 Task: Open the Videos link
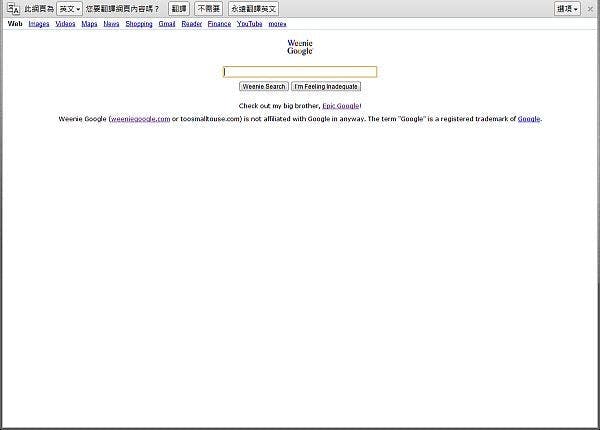coord(65,24)
